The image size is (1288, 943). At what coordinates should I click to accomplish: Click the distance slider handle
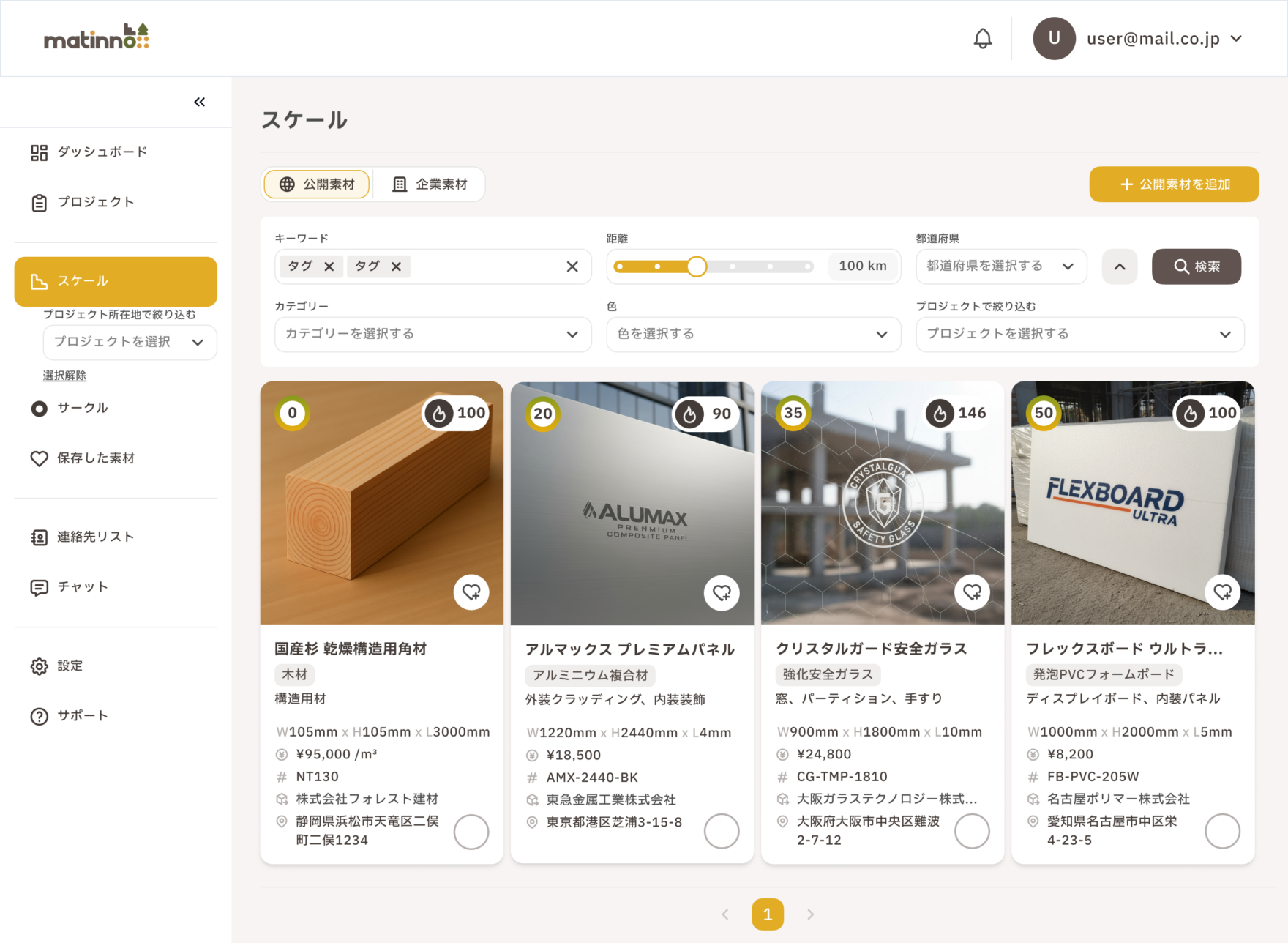tap(697, 266)
